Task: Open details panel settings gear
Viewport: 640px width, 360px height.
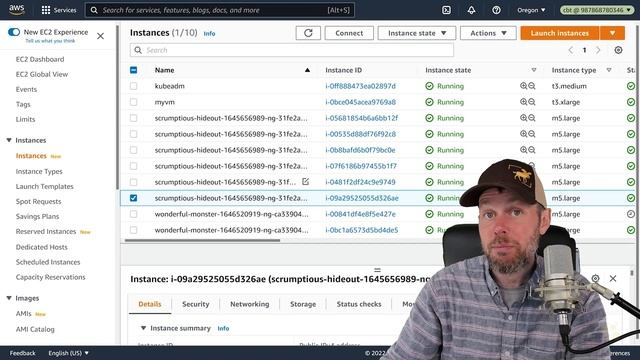Action: [596, 278]
